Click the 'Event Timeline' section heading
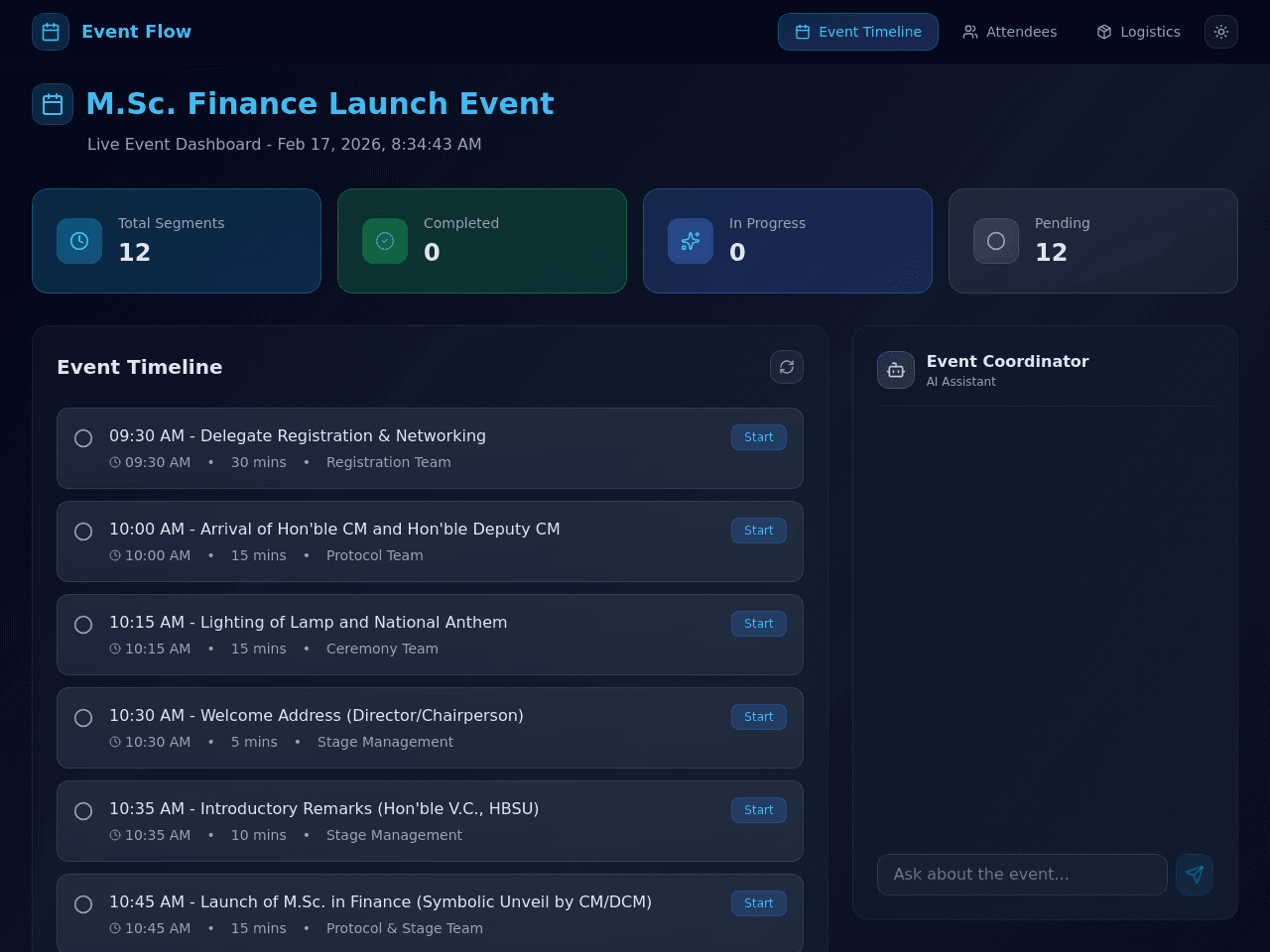 (x=140, y=367)
